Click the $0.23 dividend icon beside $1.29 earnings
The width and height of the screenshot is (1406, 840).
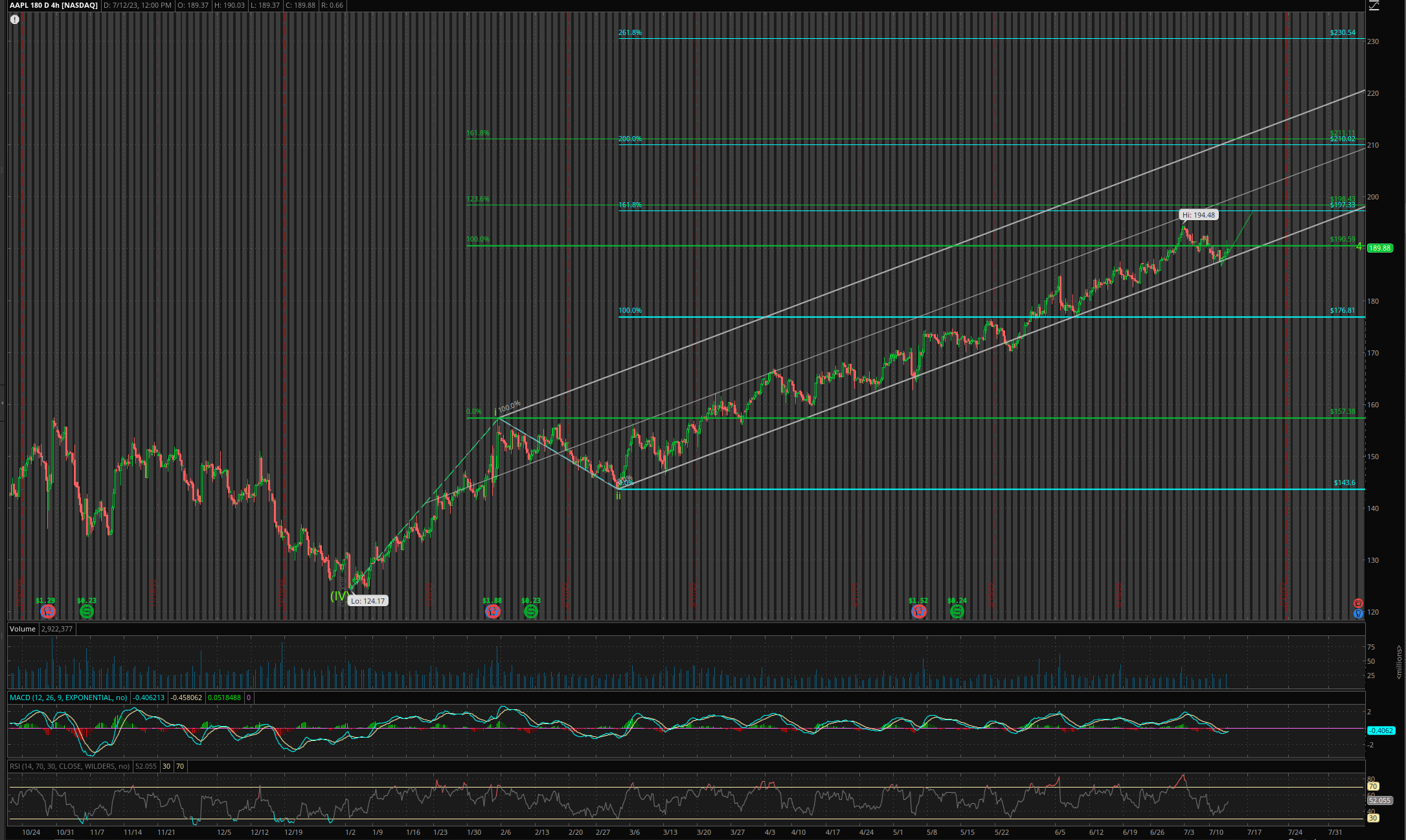[x=87, y=611]
